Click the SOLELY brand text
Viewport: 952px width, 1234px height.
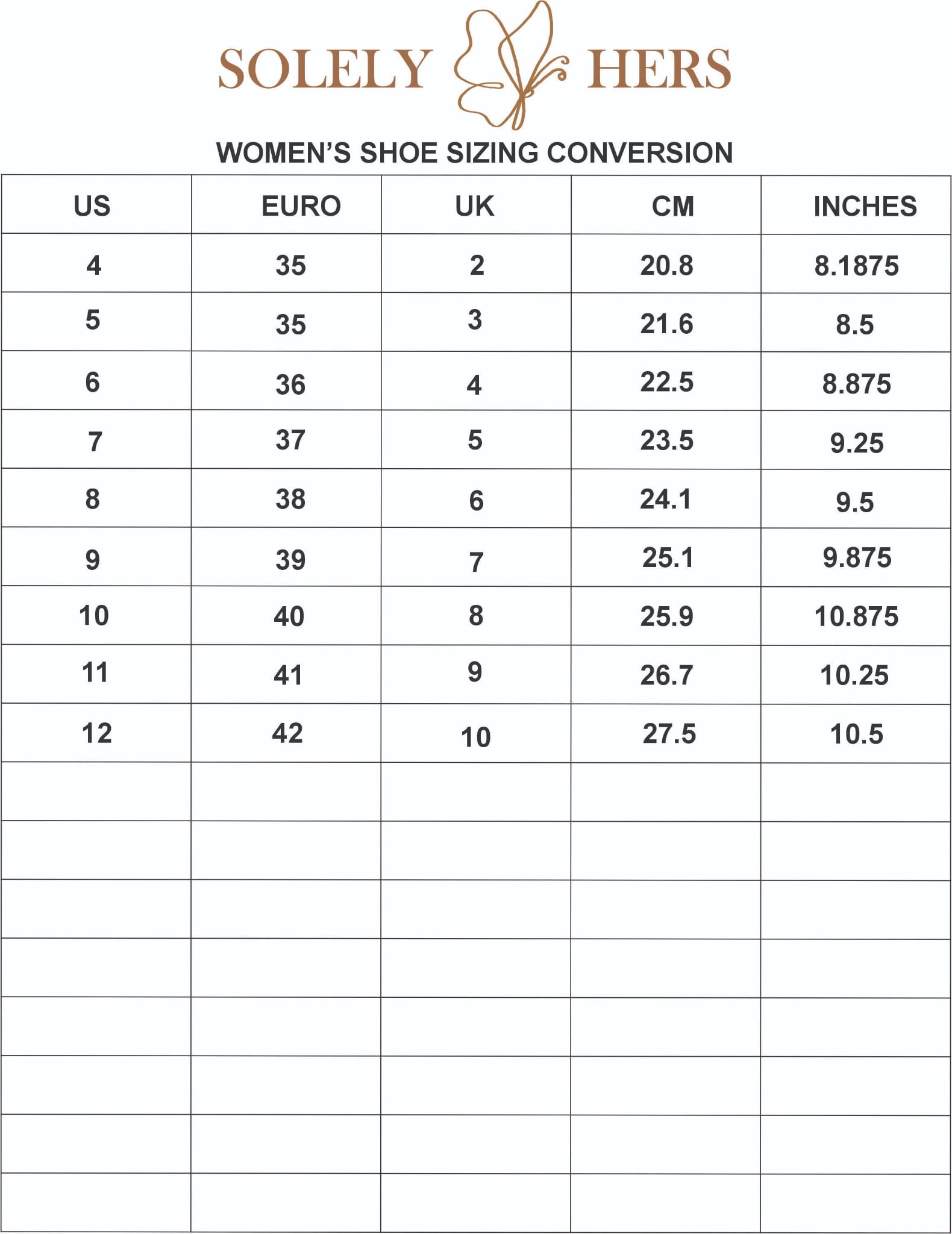point(325,69)
